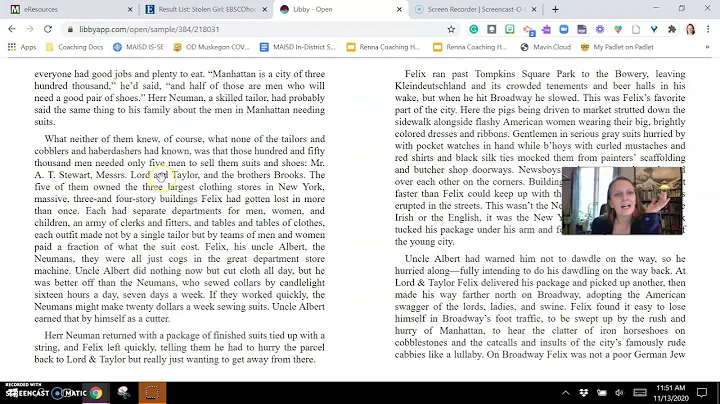Open Chrome from the taskbar
720x404 pixels.
click(96, 393)
